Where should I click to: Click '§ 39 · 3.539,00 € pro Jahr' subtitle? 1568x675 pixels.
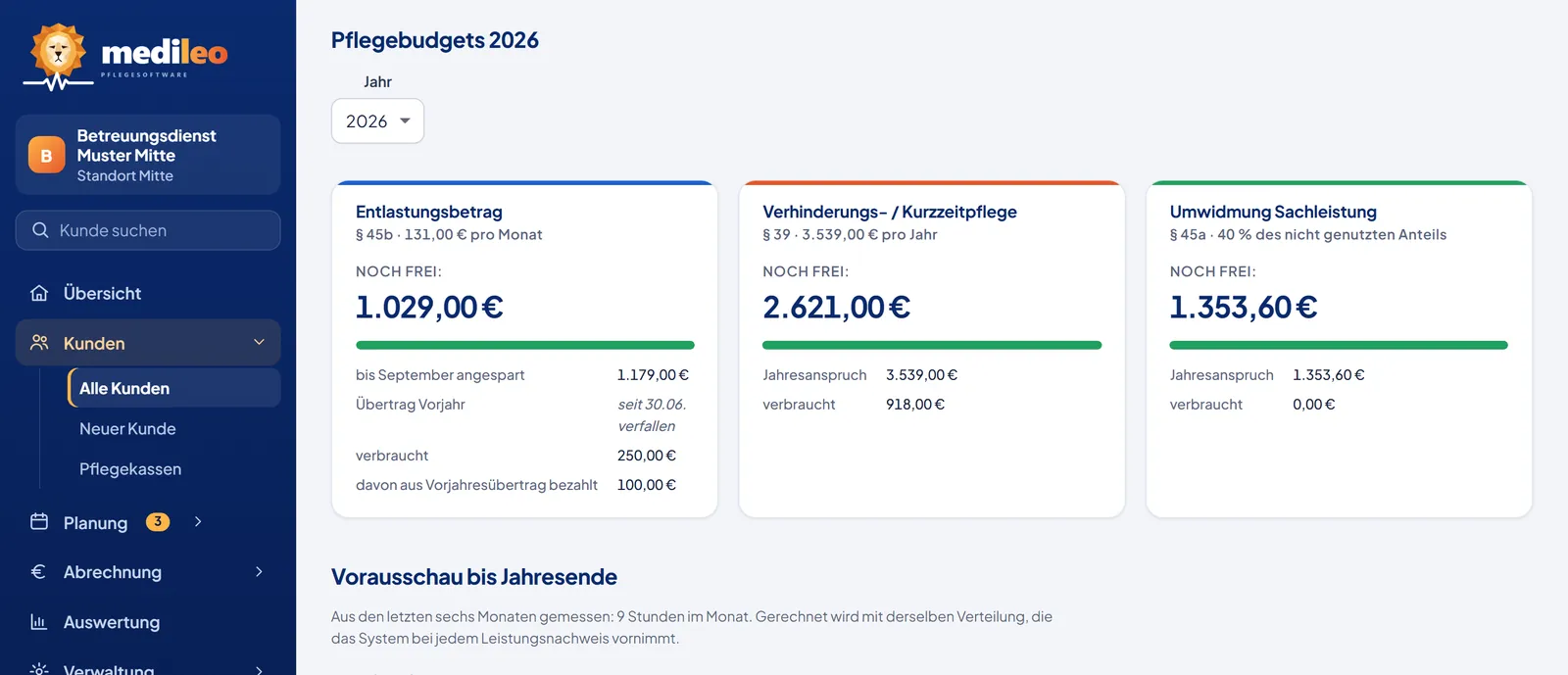point(850,234)
